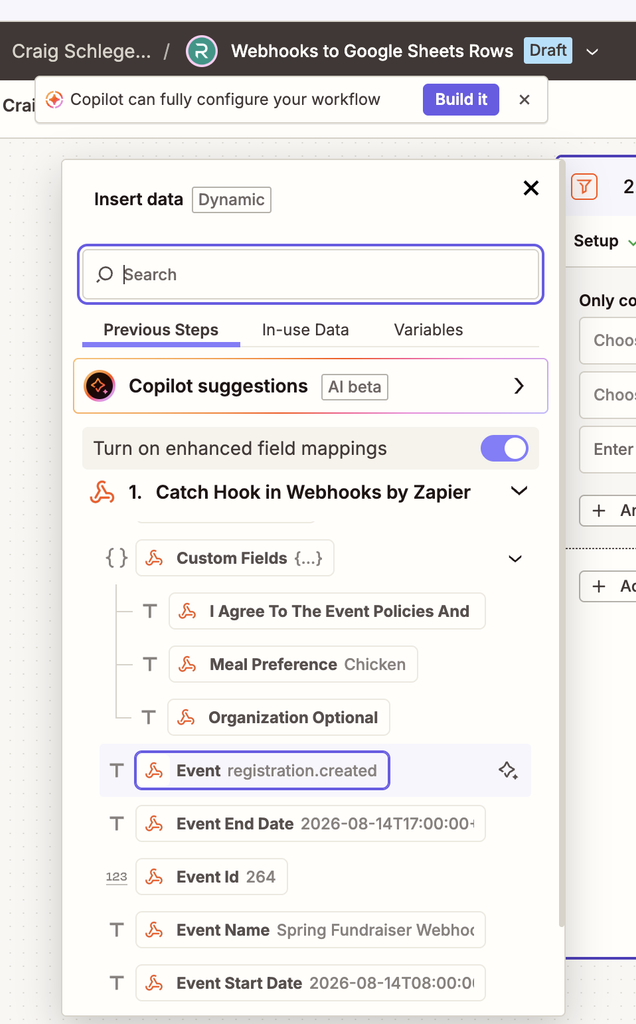This screenshot has width=636, height=1024.
Task: Switch to the Variables tab
Action: coord(428,330)
